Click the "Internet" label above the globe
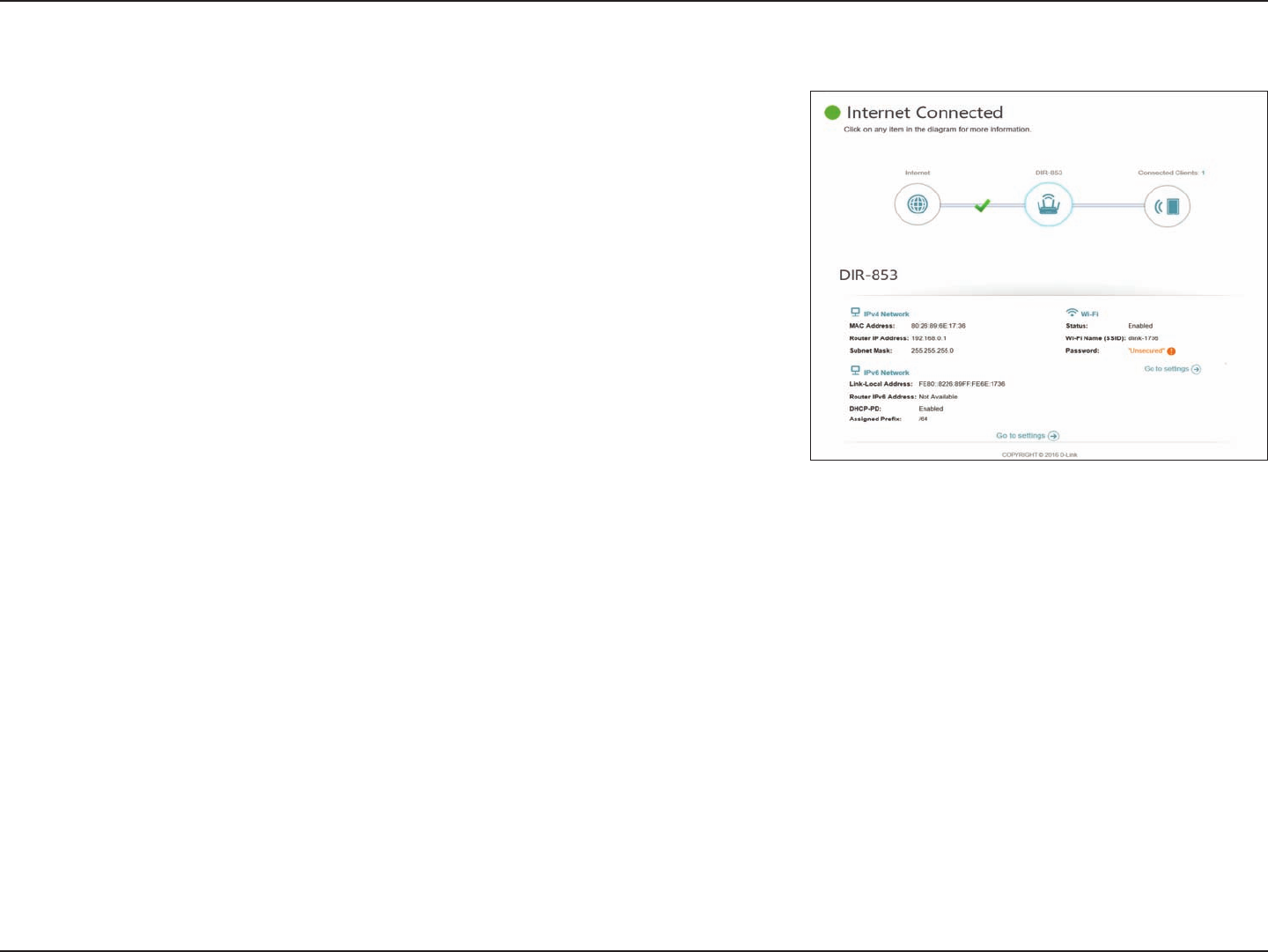The width and height of the screenshot is (1268, 952). click(918, 173)
